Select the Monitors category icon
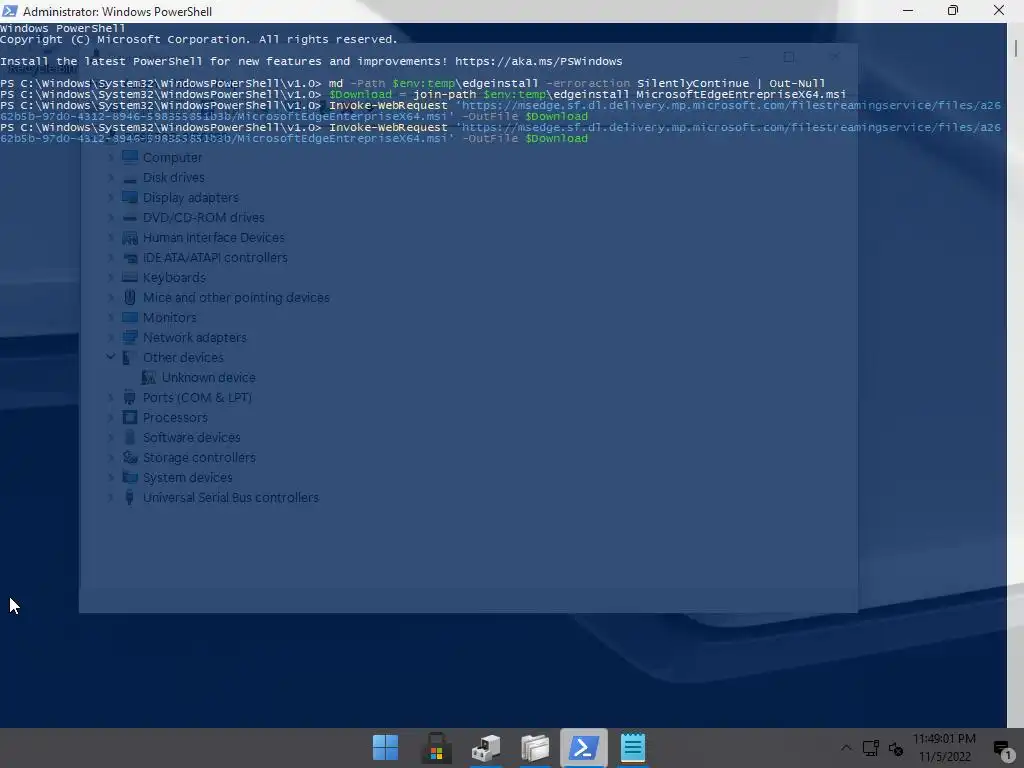1024x768 pixels. point(130,317)
